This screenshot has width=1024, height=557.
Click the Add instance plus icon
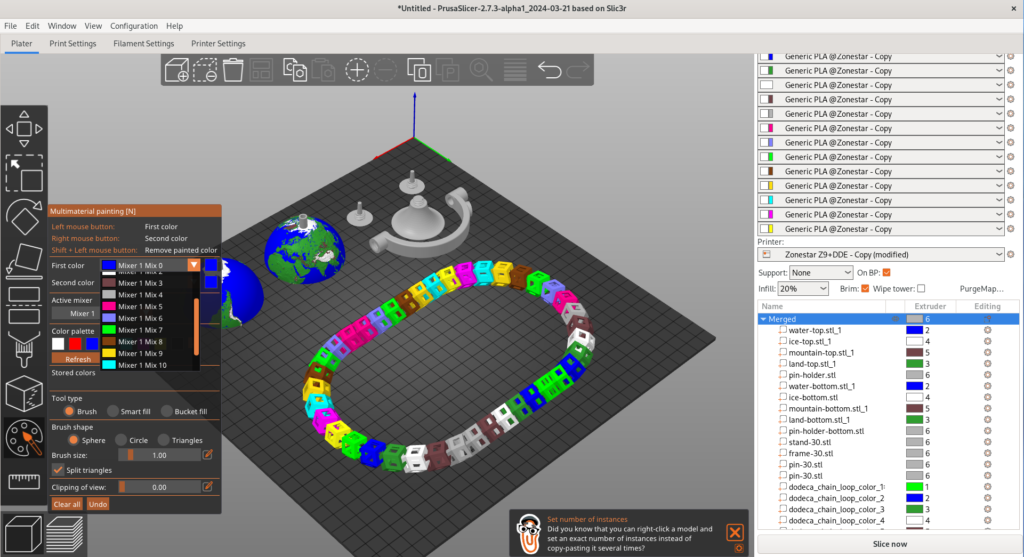pyautogui.click(x=357, y=70)
